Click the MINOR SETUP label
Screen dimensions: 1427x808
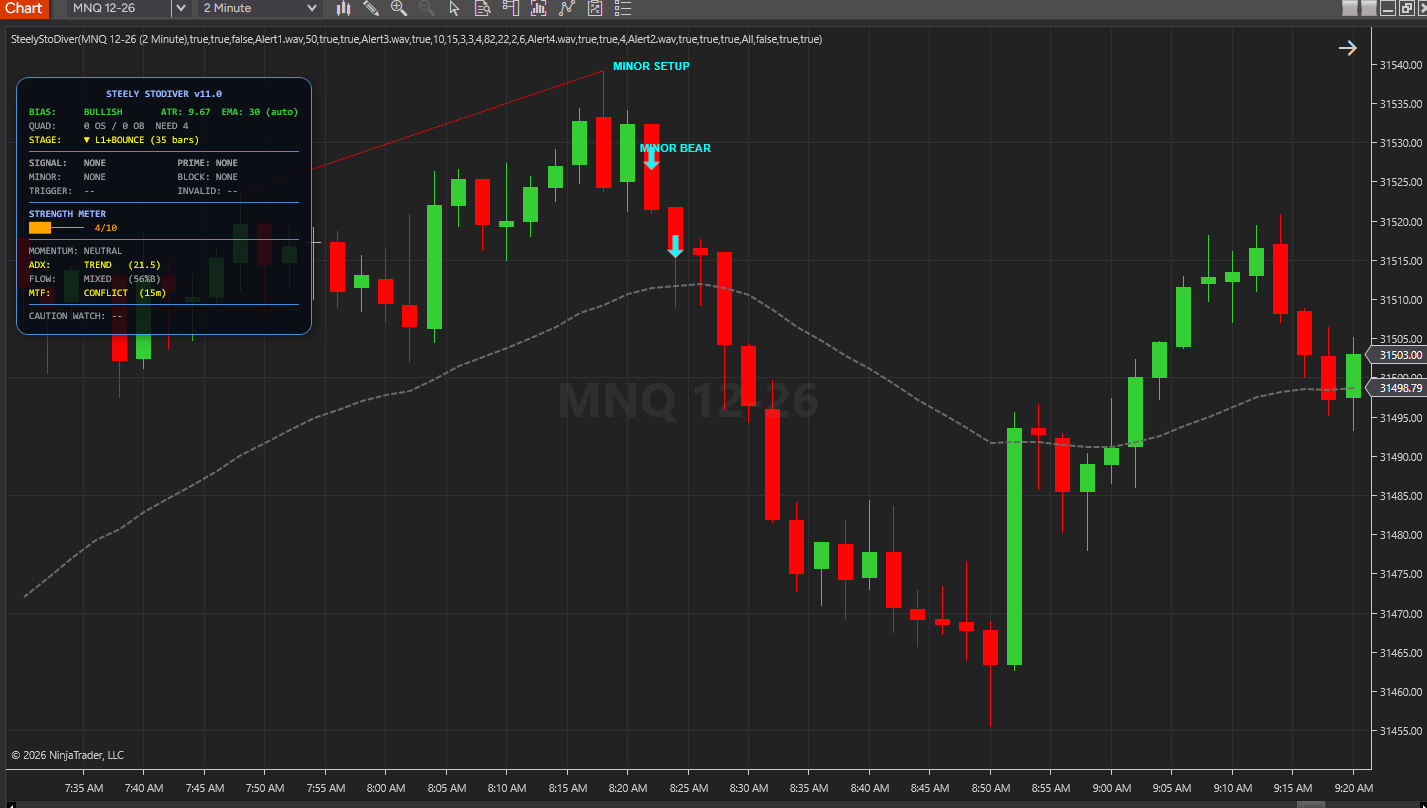[x=651, y=66]
